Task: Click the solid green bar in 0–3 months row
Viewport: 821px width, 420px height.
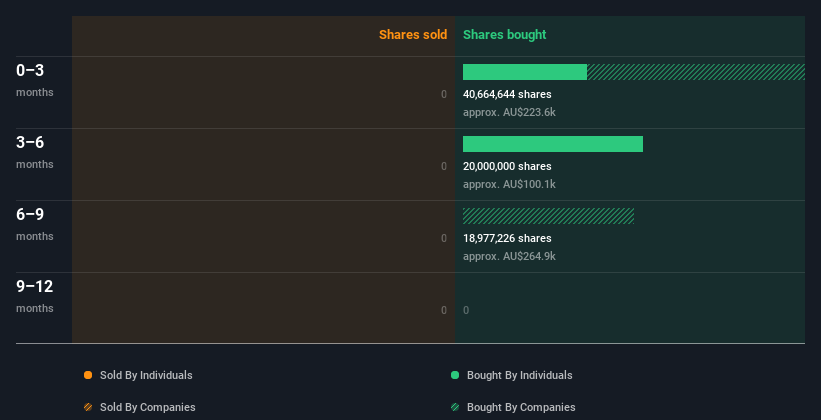Action: point(525,72)
